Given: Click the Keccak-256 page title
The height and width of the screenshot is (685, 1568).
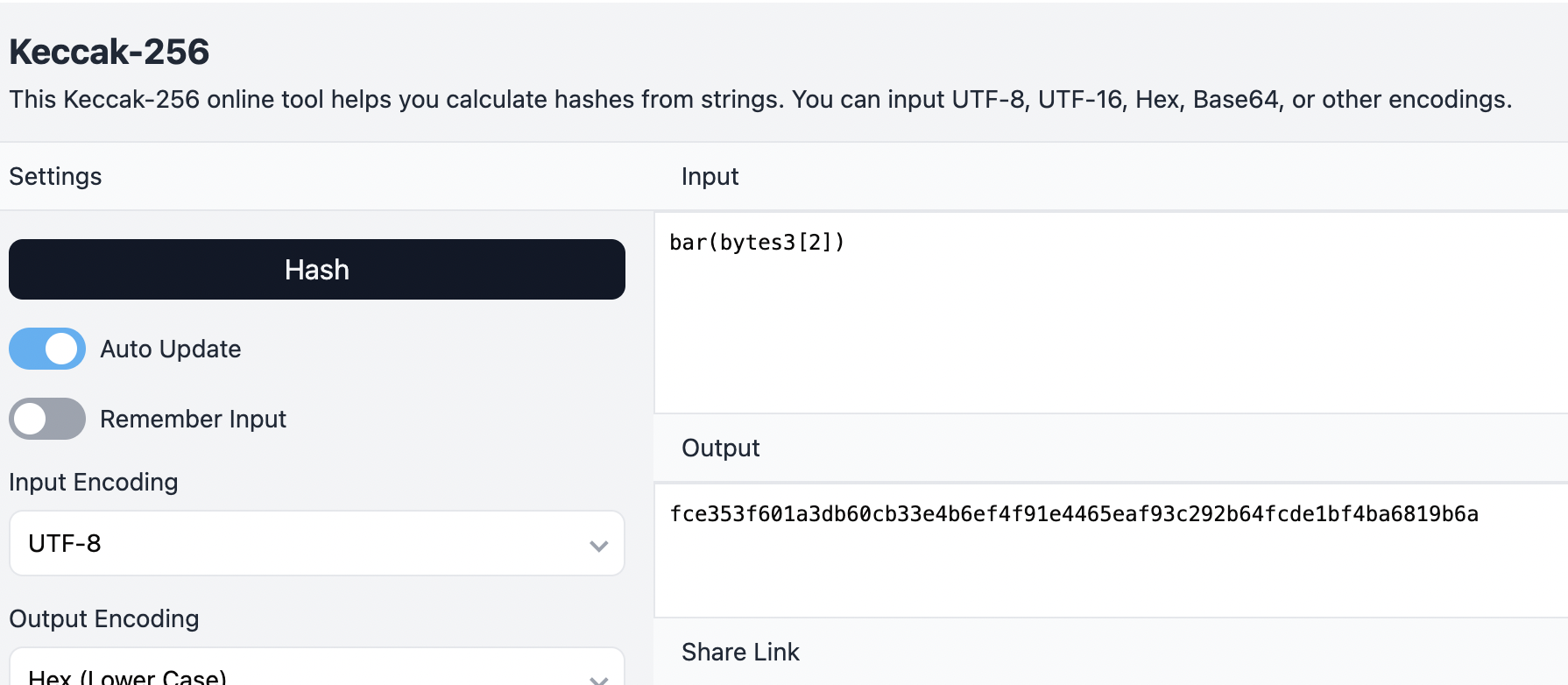Looking at the screenshot, I should click(109, 52).
